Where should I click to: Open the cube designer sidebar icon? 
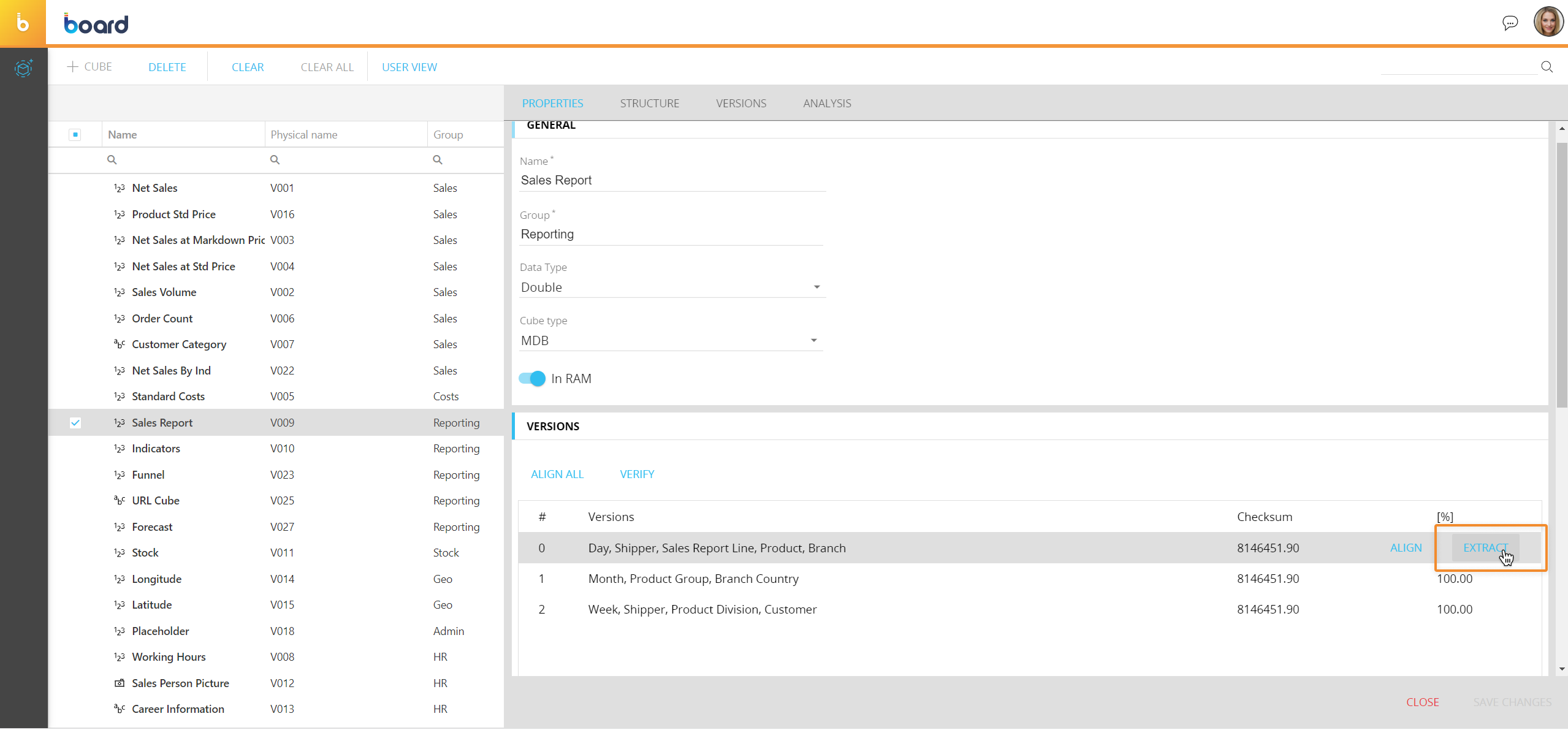(23, 67)
